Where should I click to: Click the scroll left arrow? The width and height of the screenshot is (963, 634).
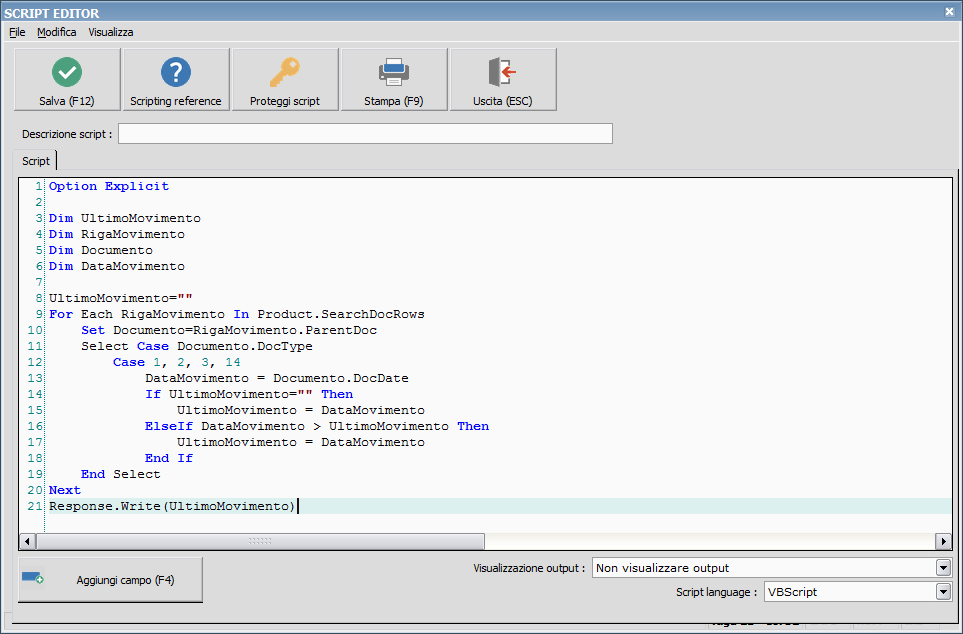click(27, 541)
